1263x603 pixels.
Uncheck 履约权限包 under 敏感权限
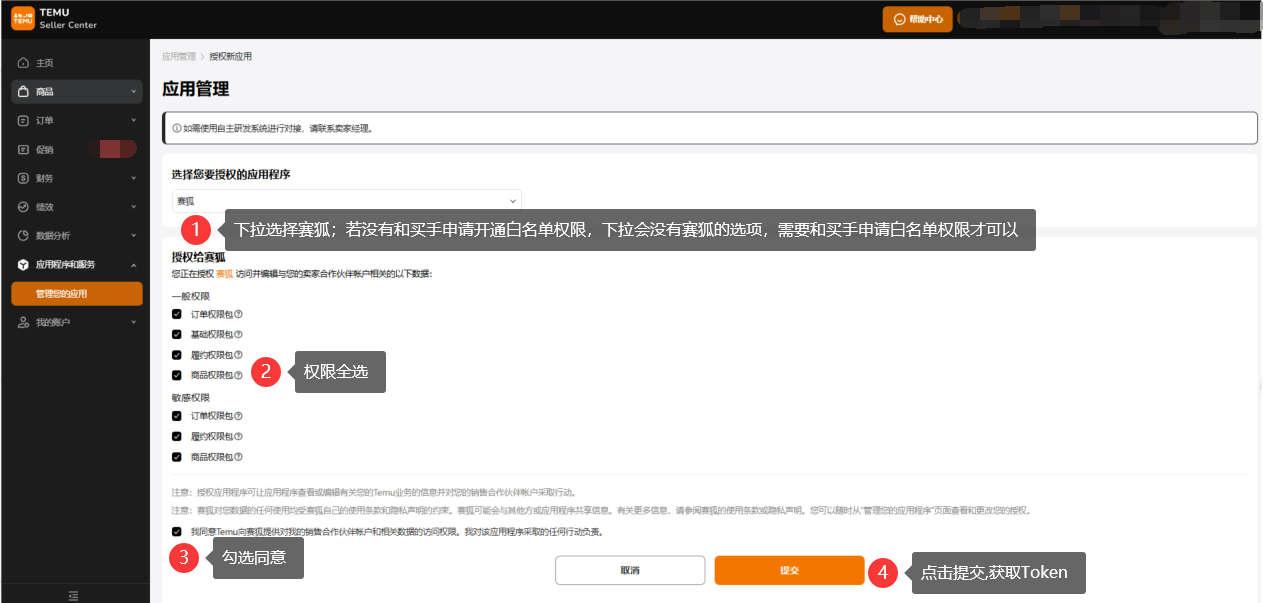[177, 437]
